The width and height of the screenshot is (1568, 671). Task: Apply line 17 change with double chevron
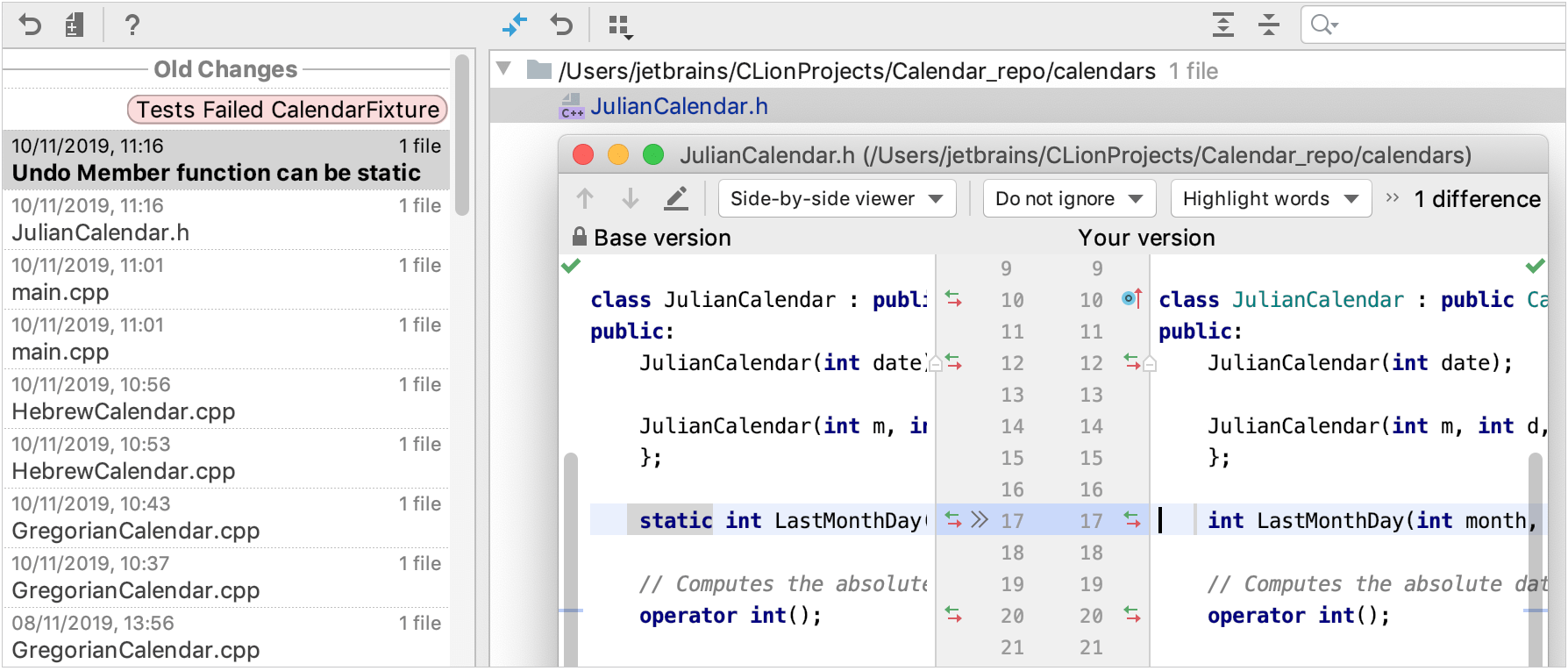point(980,520)
